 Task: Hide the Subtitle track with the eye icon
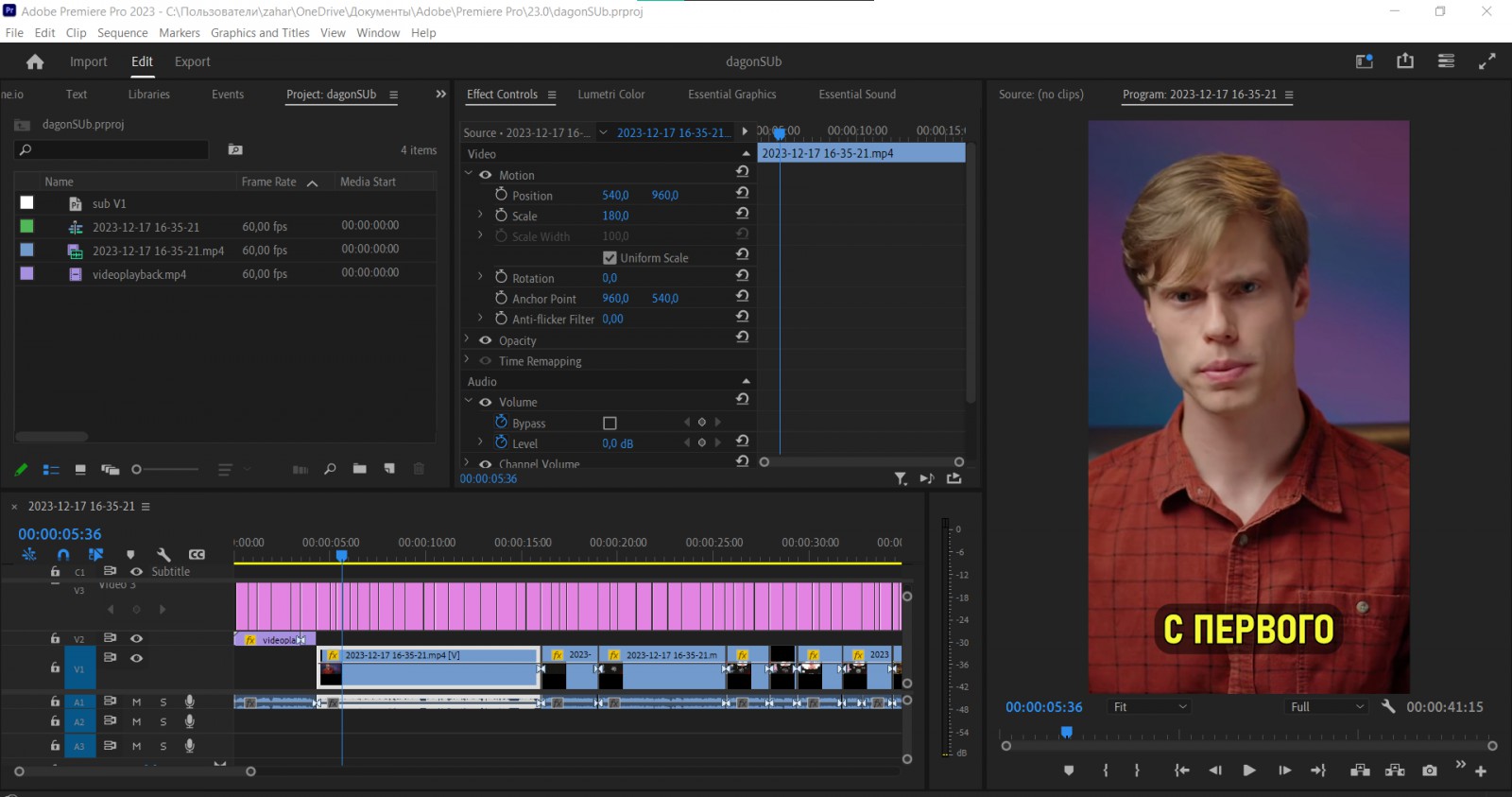click(136, 571)
